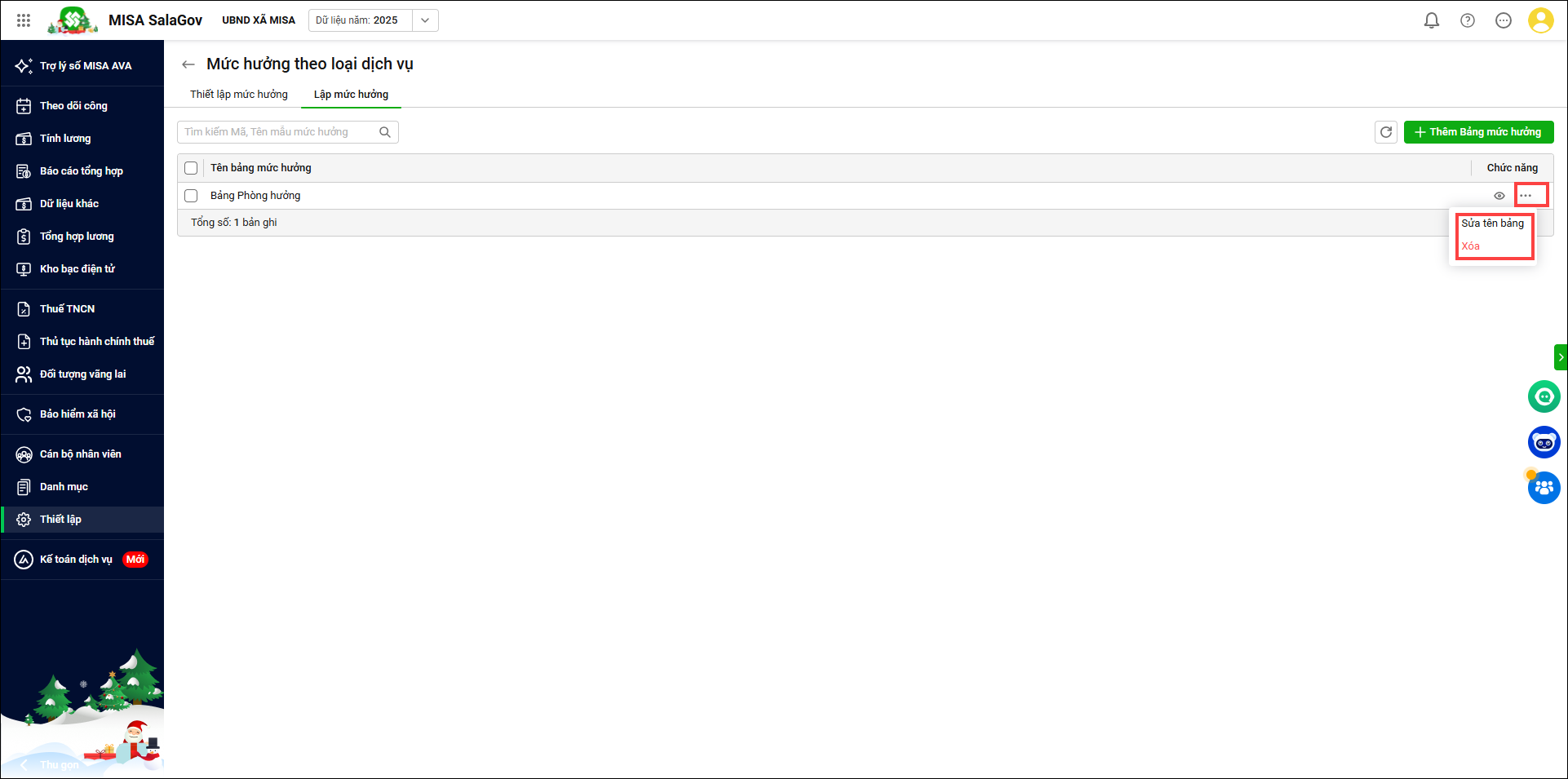Image resolution: width=1568 pixels, height=779 pixels.
Task: Open the community group floating icon
Action: pos(1543,488)
